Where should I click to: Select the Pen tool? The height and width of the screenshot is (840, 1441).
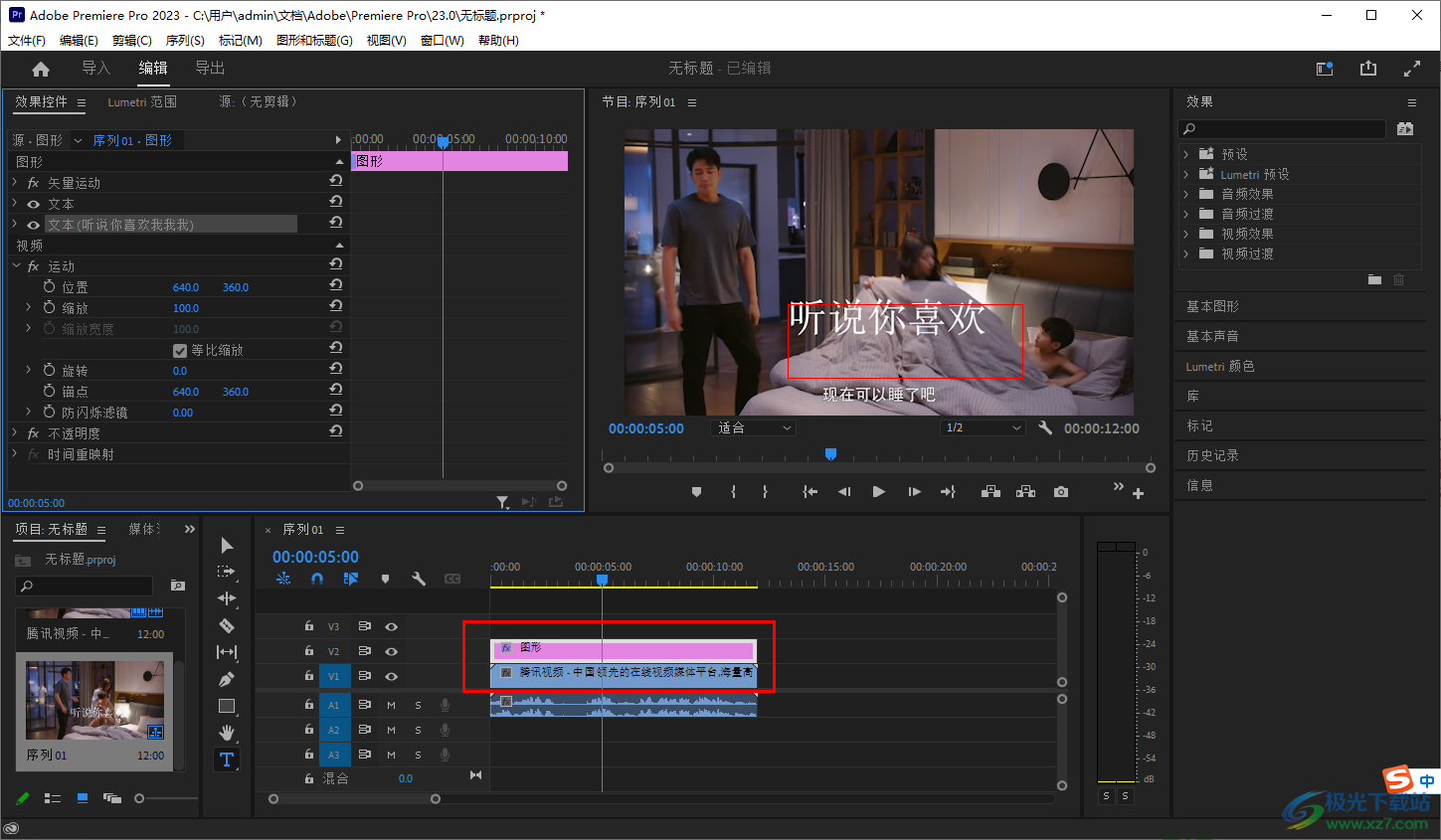point(227,679)
